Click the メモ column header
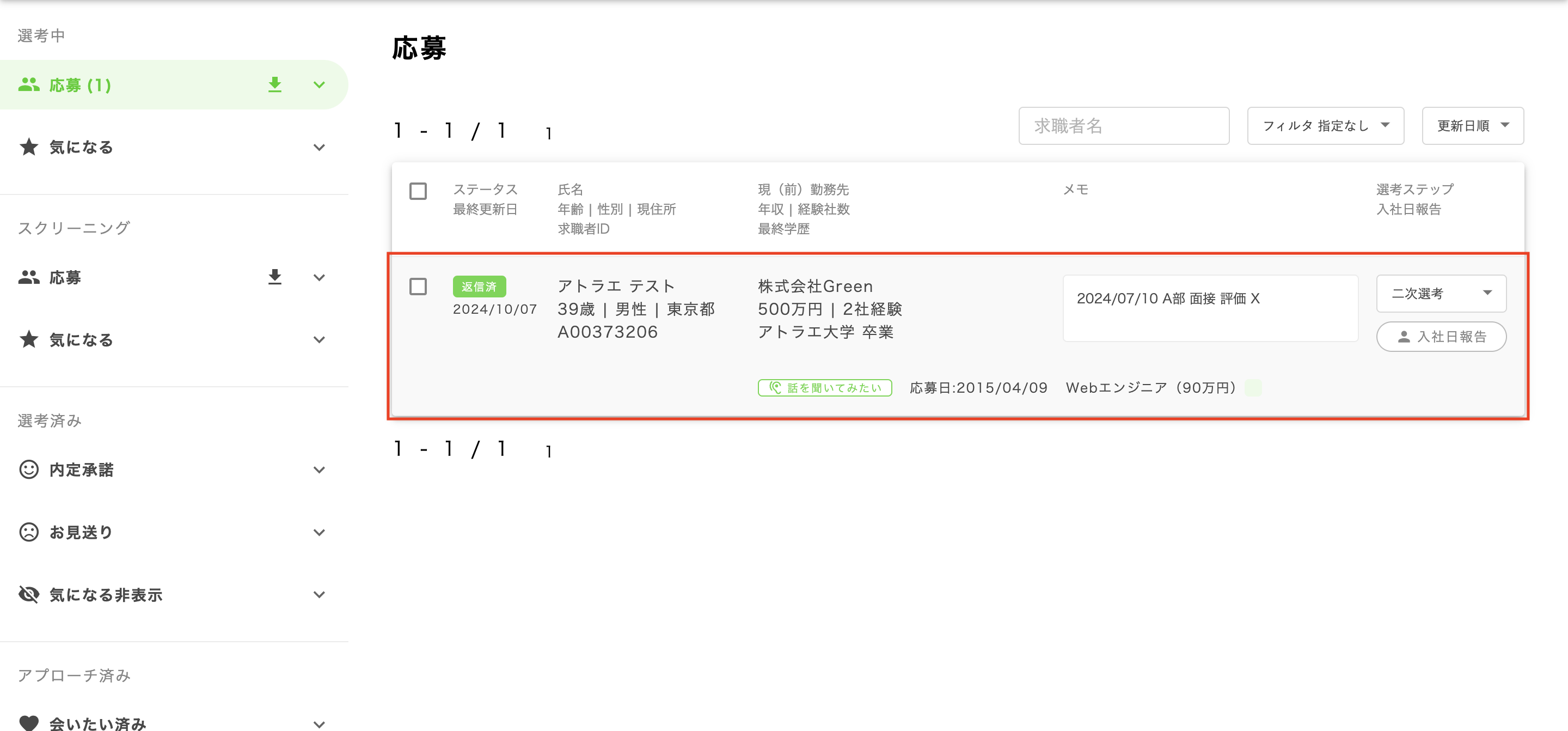 [x=1076, y=190]
